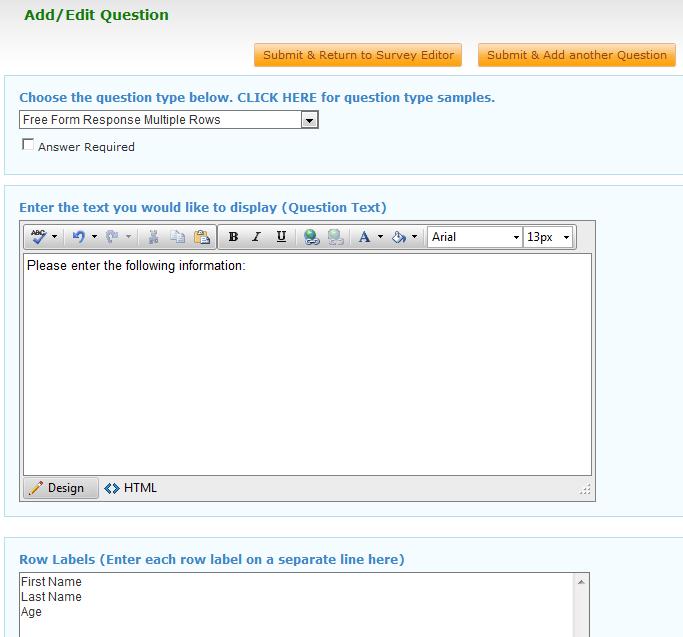The image size is (683, 637).
Task: Open the question type dropdown
Action: coord(169,120)
